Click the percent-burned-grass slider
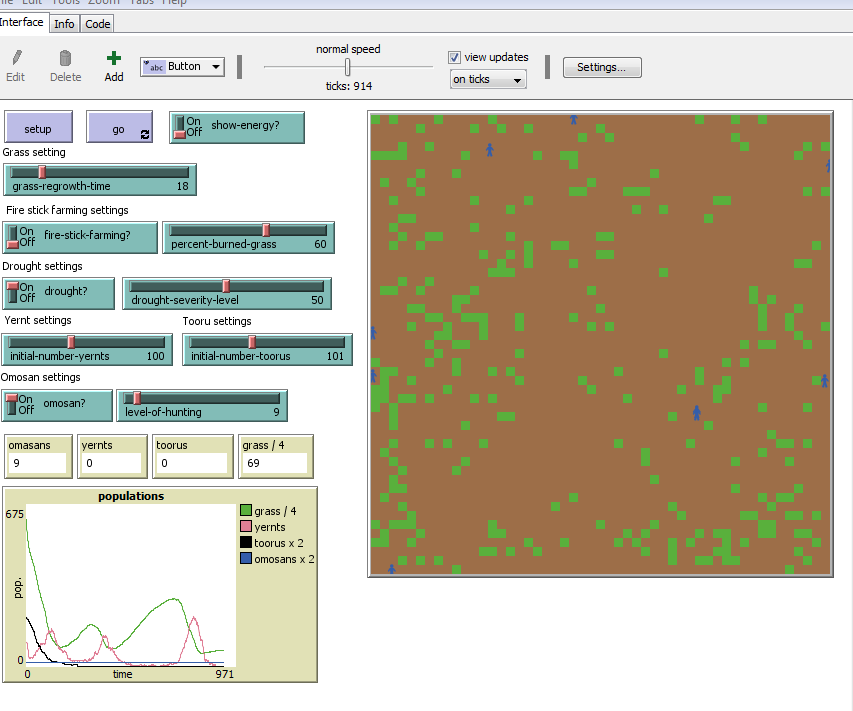Image resolution: width=853 pixels, height=711 pixels. [249, 238]
